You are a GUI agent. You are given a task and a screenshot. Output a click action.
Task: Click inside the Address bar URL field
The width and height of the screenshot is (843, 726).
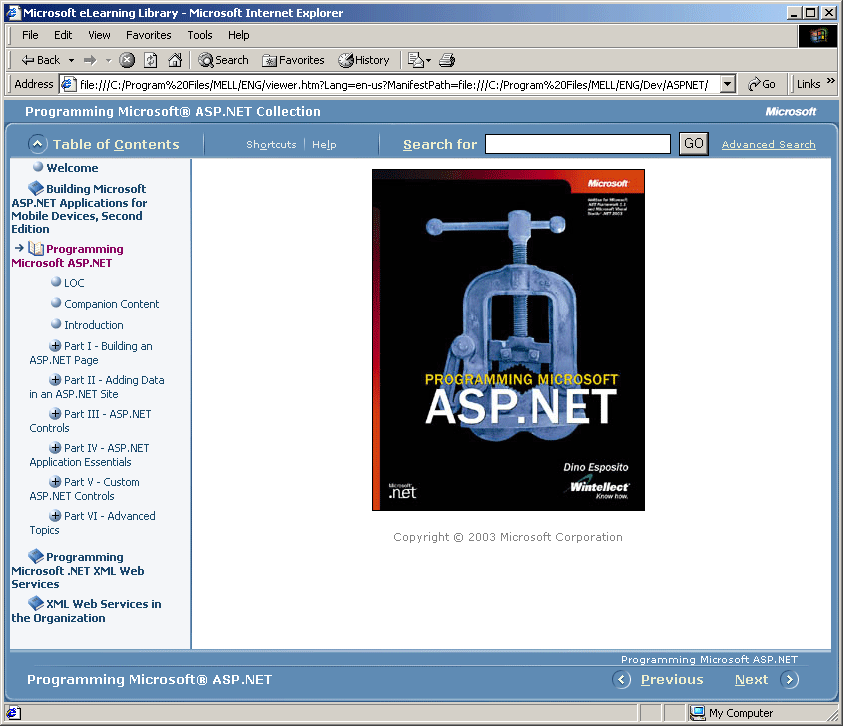tap(395, 84)
